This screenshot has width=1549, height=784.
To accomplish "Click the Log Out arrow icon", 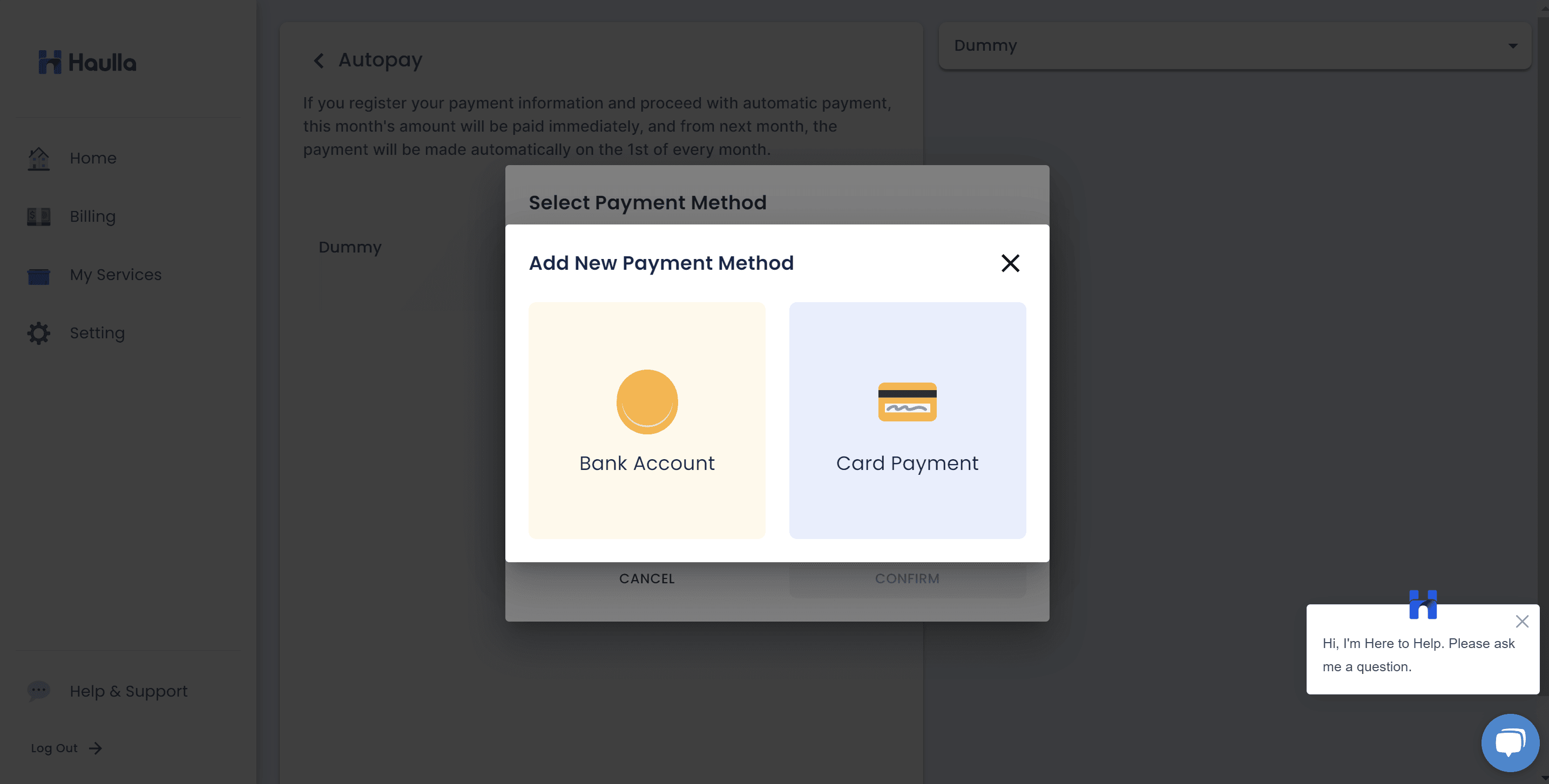I will click(x=95, y=748).
